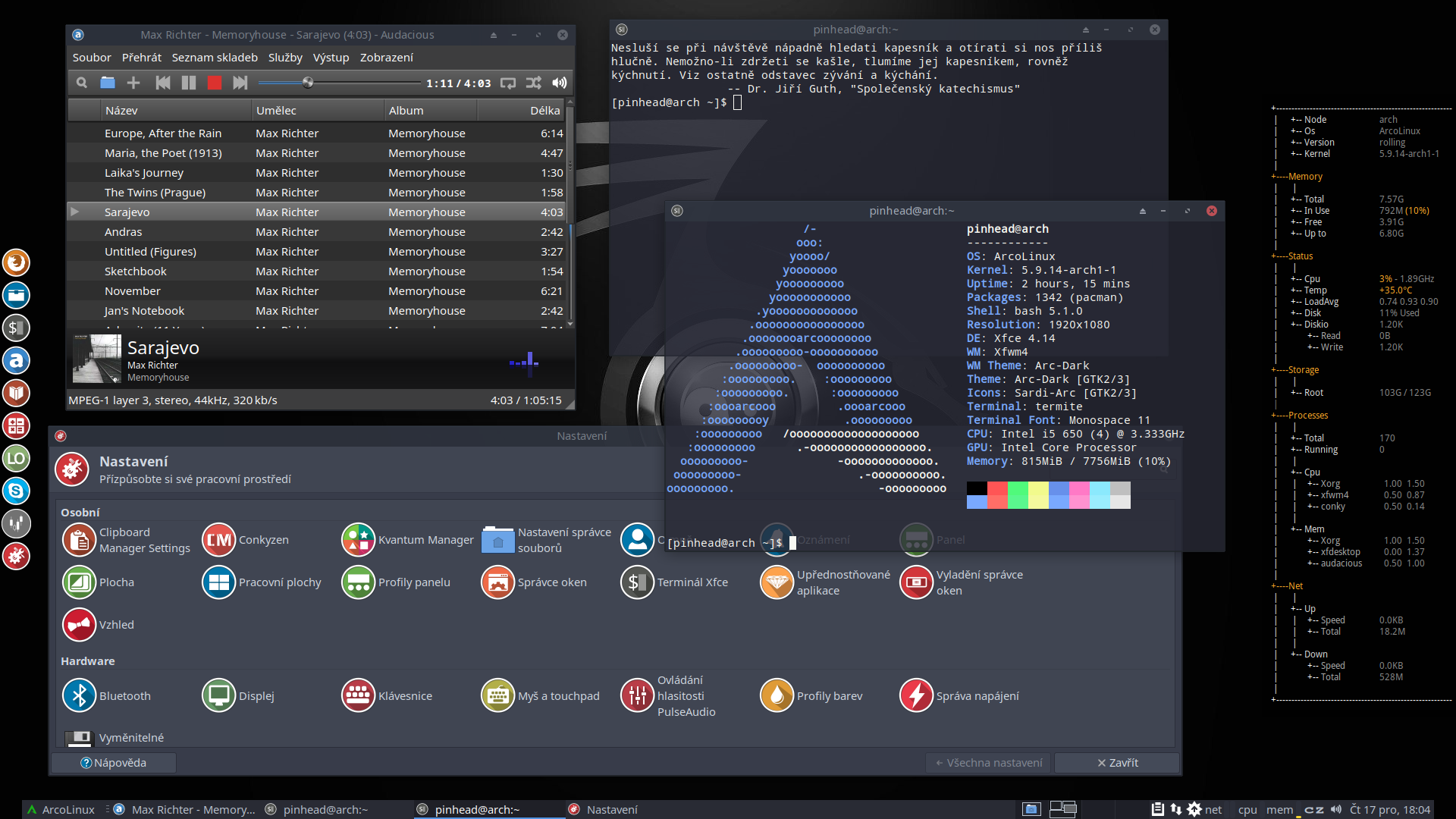This screenshot has width=1456, height=819.
Task: Open Vyladění správce oken
Action: [962, 582]
